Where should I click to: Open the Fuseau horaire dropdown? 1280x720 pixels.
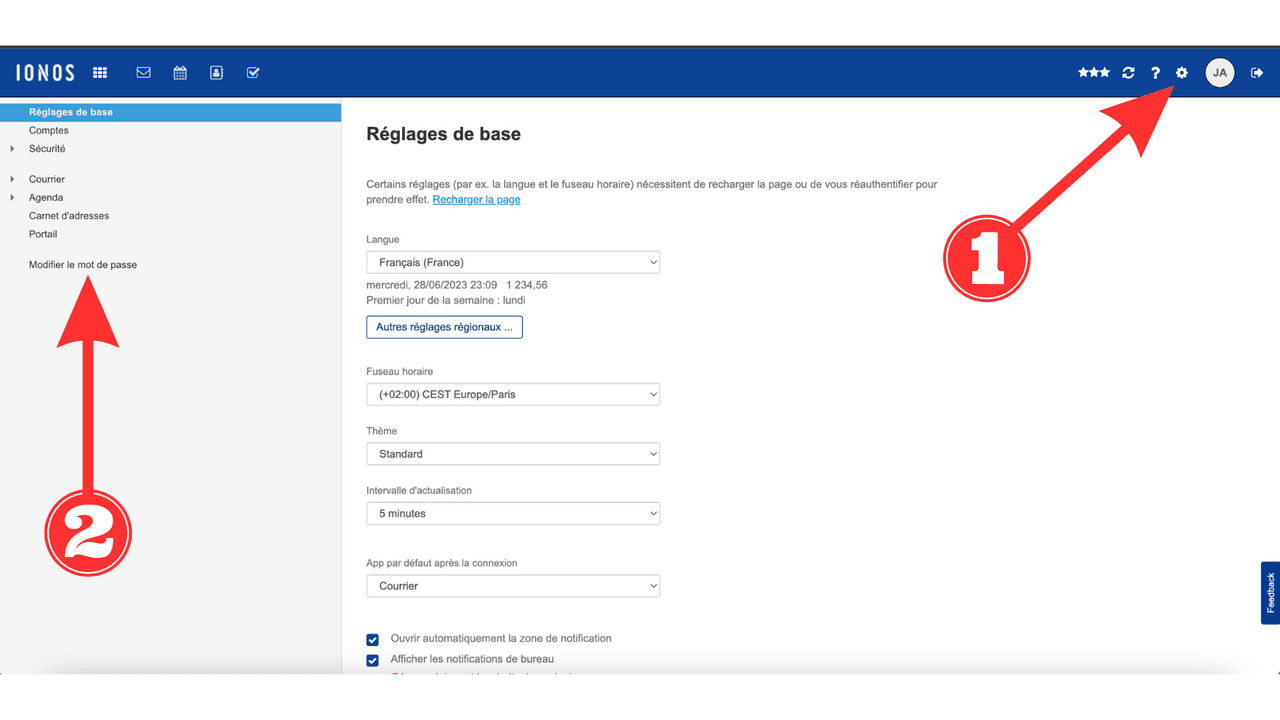[513, 394]
